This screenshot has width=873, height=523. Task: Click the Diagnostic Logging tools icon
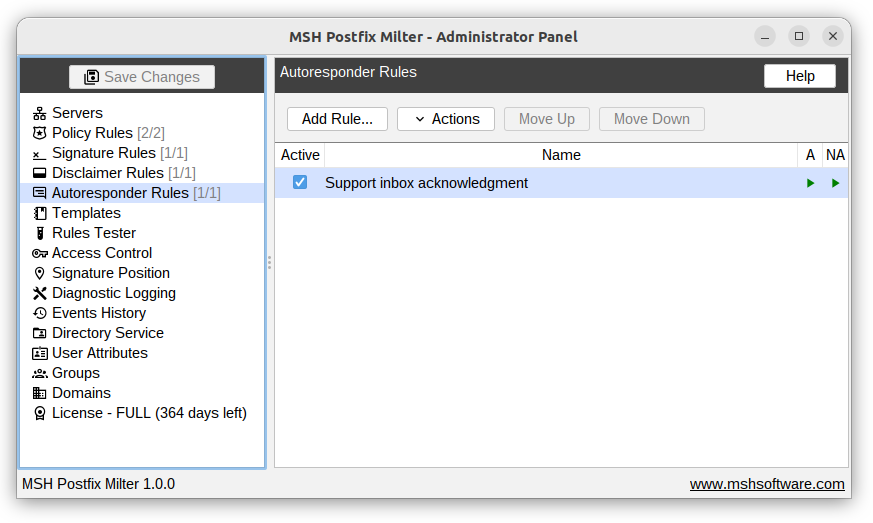pyautogui.click(x=40, y=294)
